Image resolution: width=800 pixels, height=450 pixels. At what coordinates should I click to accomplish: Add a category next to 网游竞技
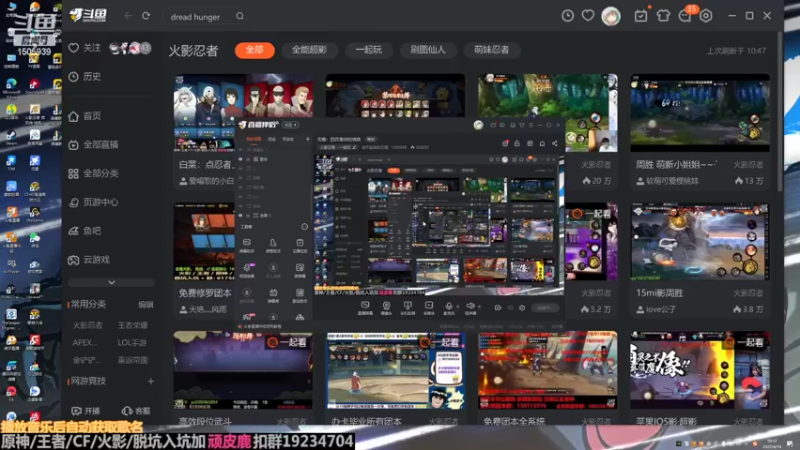[x=151, y=381]
